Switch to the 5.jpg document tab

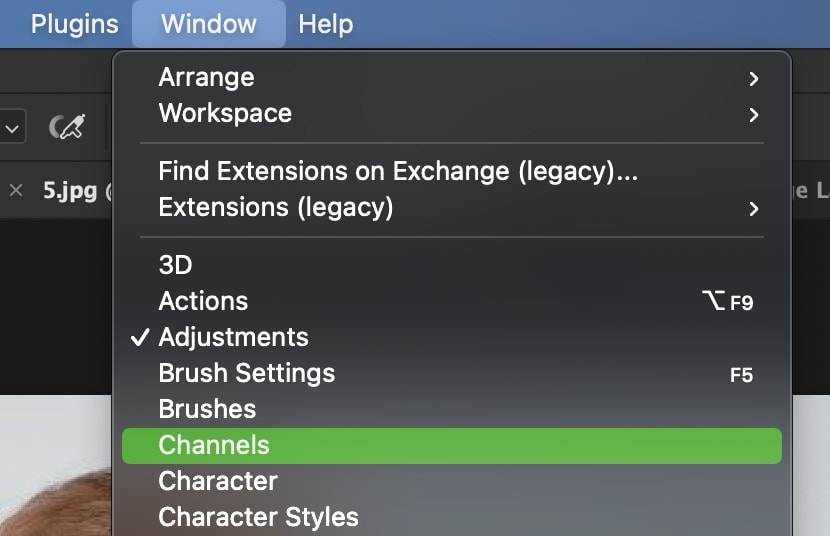coord(70,190)
